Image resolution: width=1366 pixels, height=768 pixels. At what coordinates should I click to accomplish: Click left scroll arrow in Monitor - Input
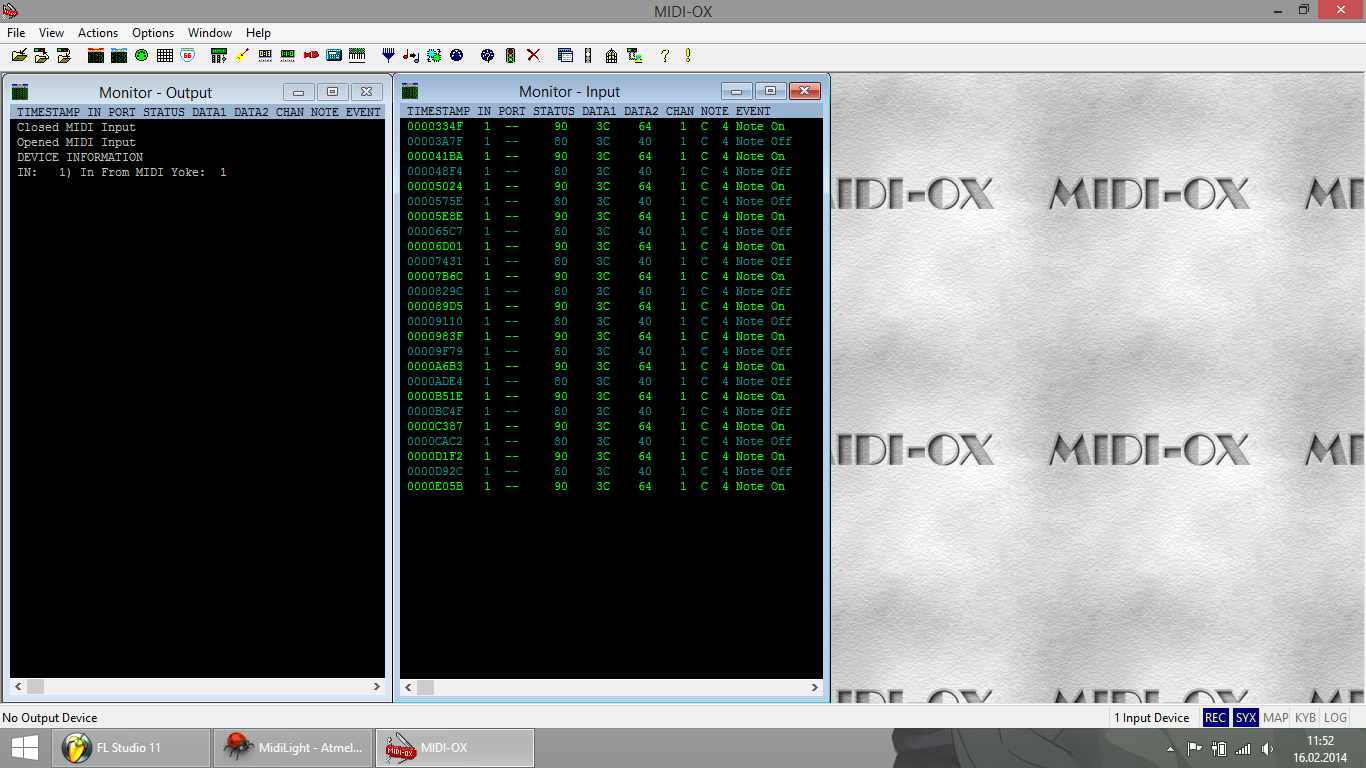click(408, 687)
